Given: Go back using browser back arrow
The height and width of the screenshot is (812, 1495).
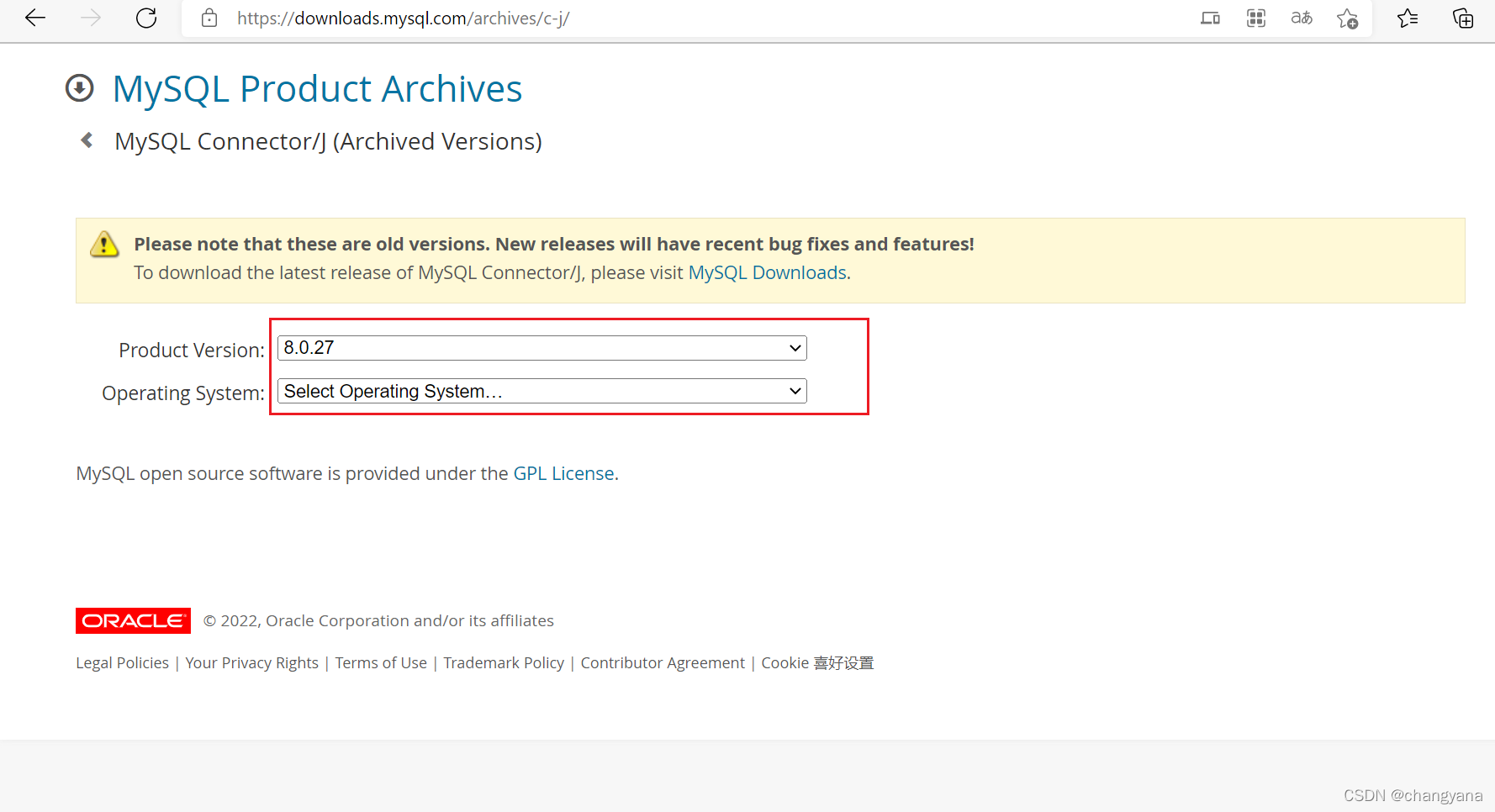Looking at the screenshot, I should 35,18.
